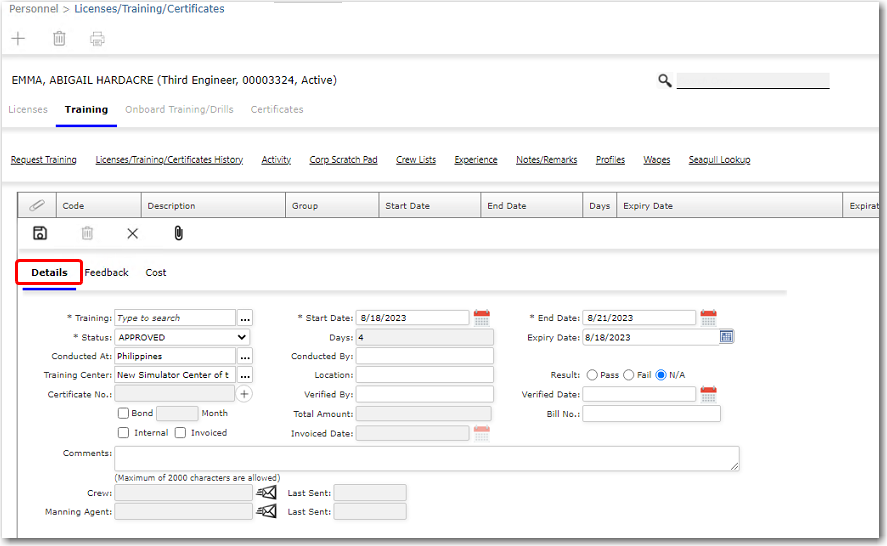Screen dimensions: 887x546
Task: Click the crew search input field at top right
Action: pyautogui.click(x=753, y=81)
